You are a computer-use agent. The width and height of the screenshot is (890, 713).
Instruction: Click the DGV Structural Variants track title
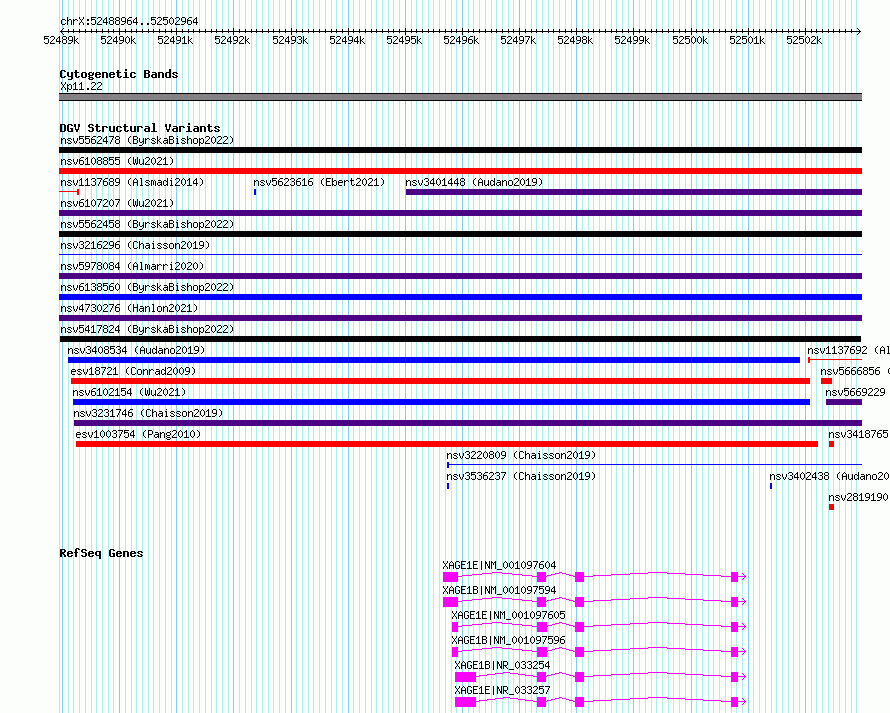click(x=140, y=128)
